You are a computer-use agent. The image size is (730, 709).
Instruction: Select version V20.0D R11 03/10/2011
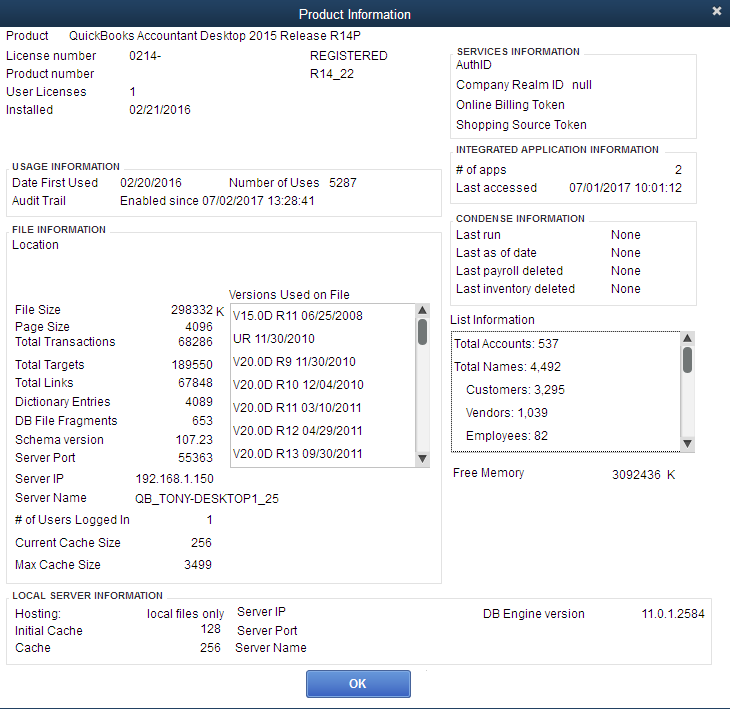coord(297,408)
